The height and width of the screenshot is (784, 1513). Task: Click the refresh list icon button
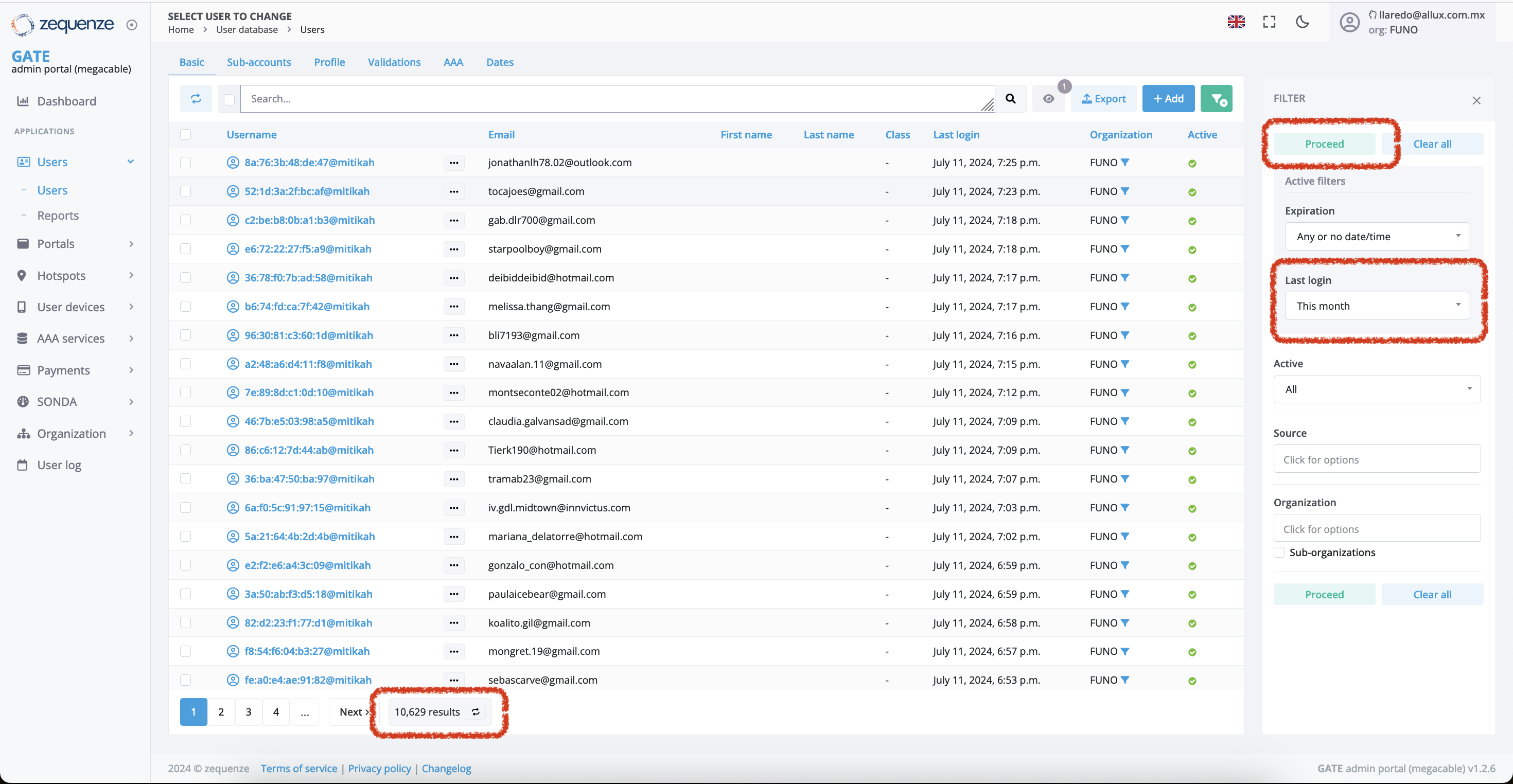pos(196,99)
